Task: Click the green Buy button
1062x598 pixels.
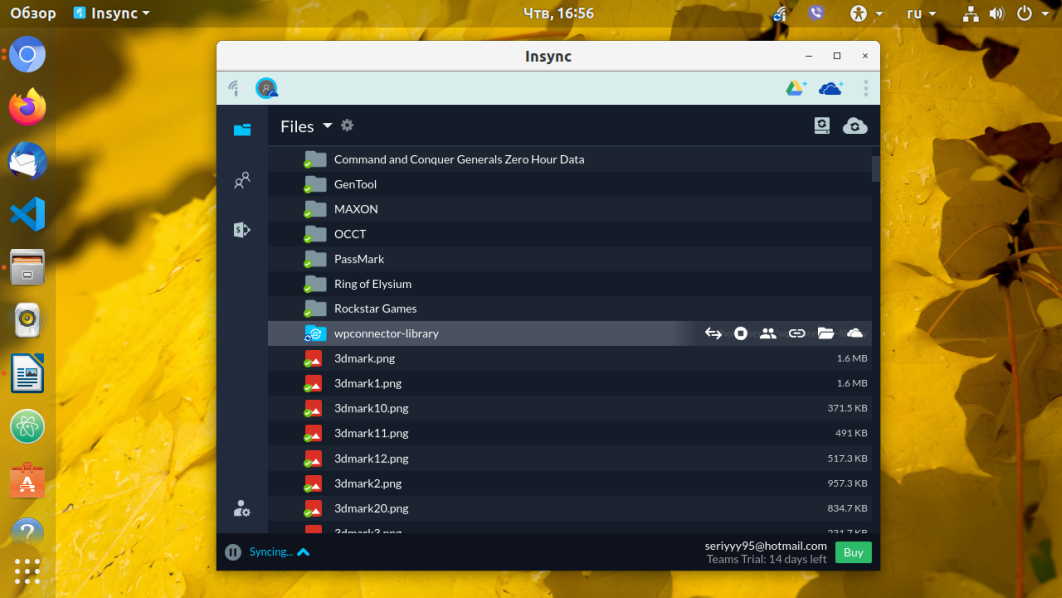Action: 853,553
